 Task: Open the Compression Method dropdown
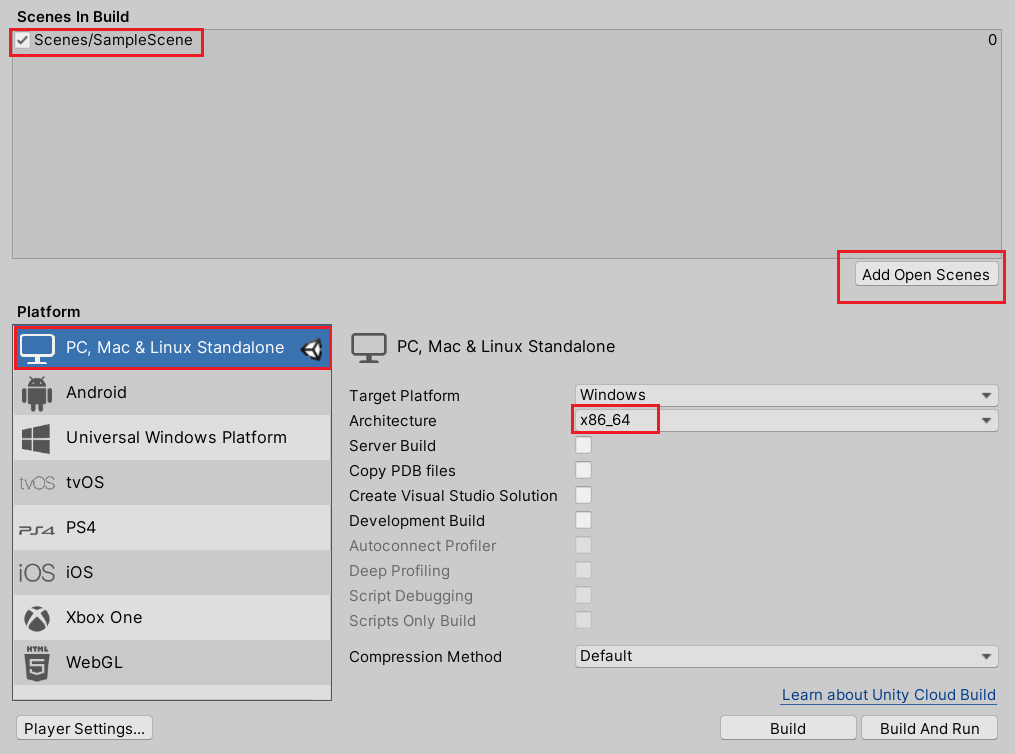(x=786, y=656)
